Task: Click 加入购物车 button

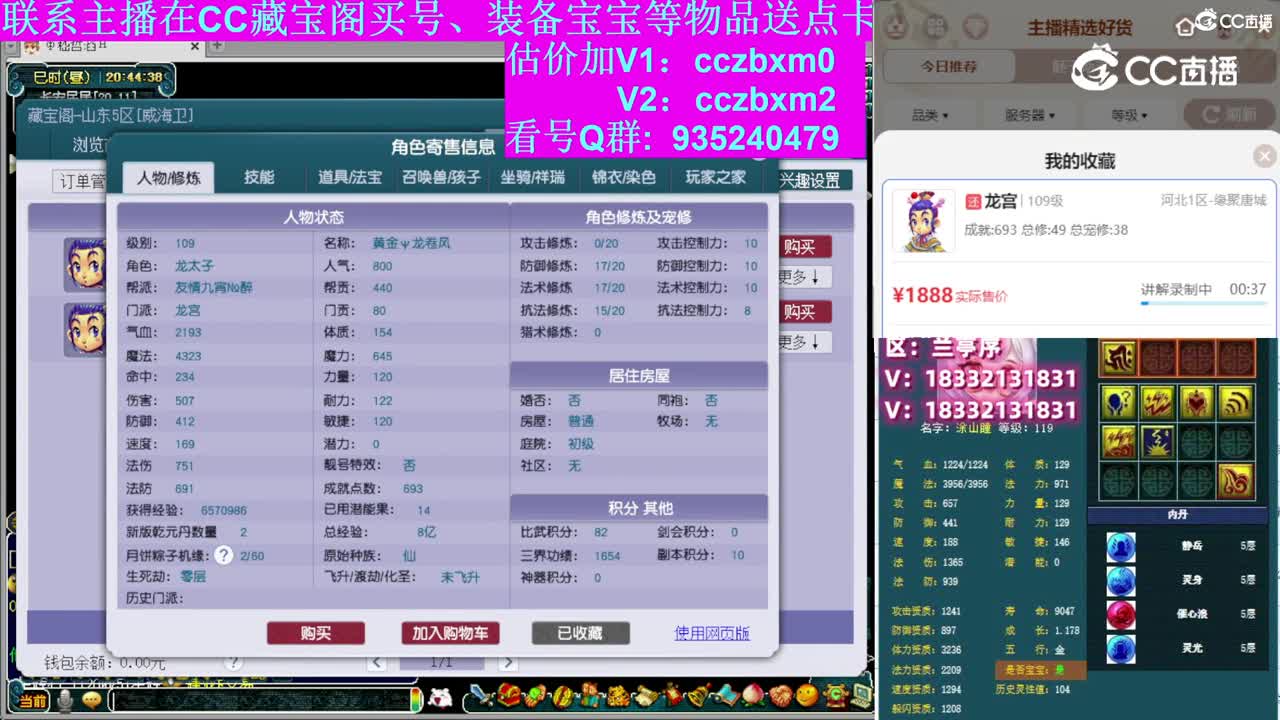Action: pos(450,633)
